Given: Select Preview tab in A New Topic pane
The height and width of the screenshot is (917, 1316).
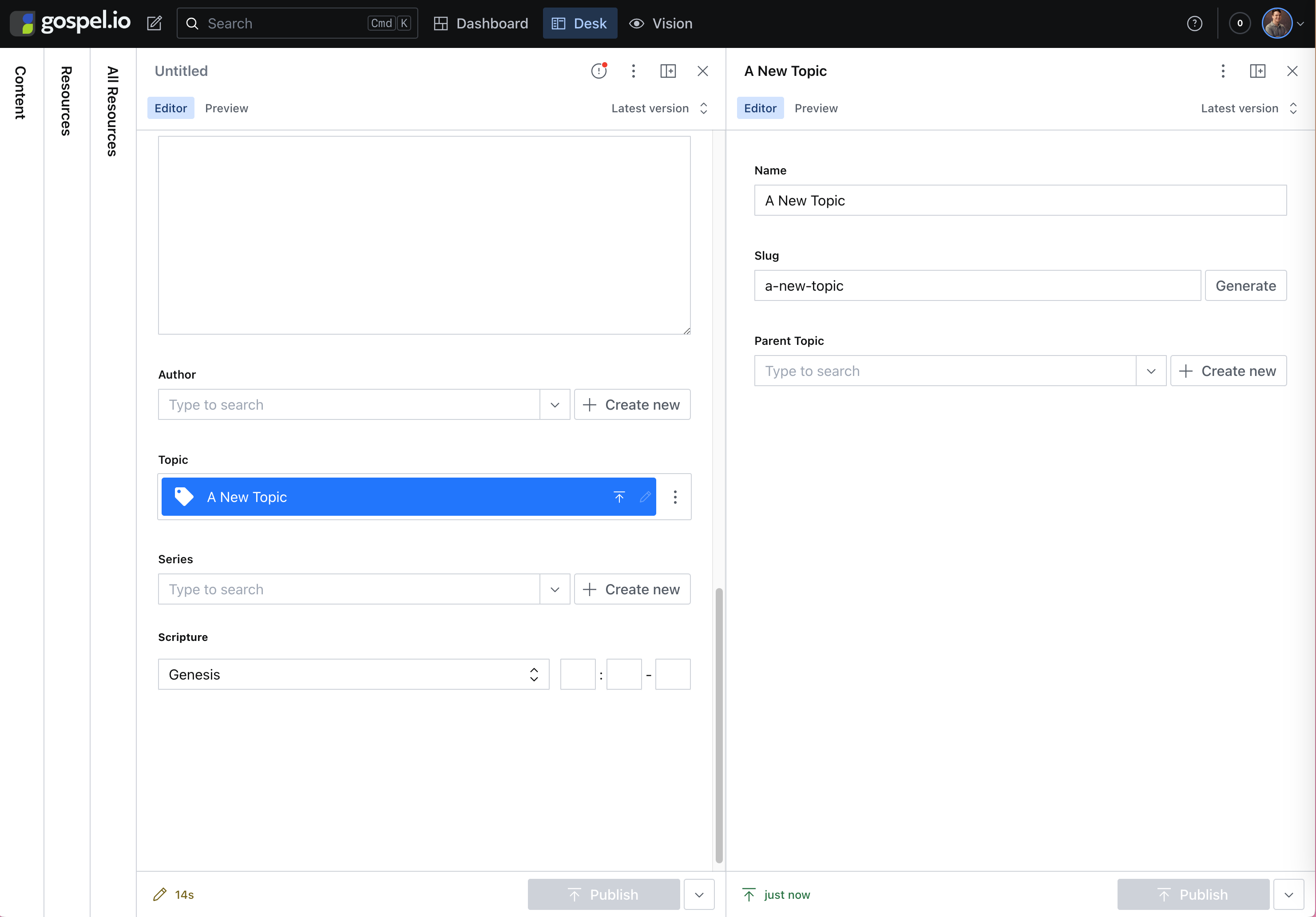Looking at the screenshot, I should pos(816,108).
